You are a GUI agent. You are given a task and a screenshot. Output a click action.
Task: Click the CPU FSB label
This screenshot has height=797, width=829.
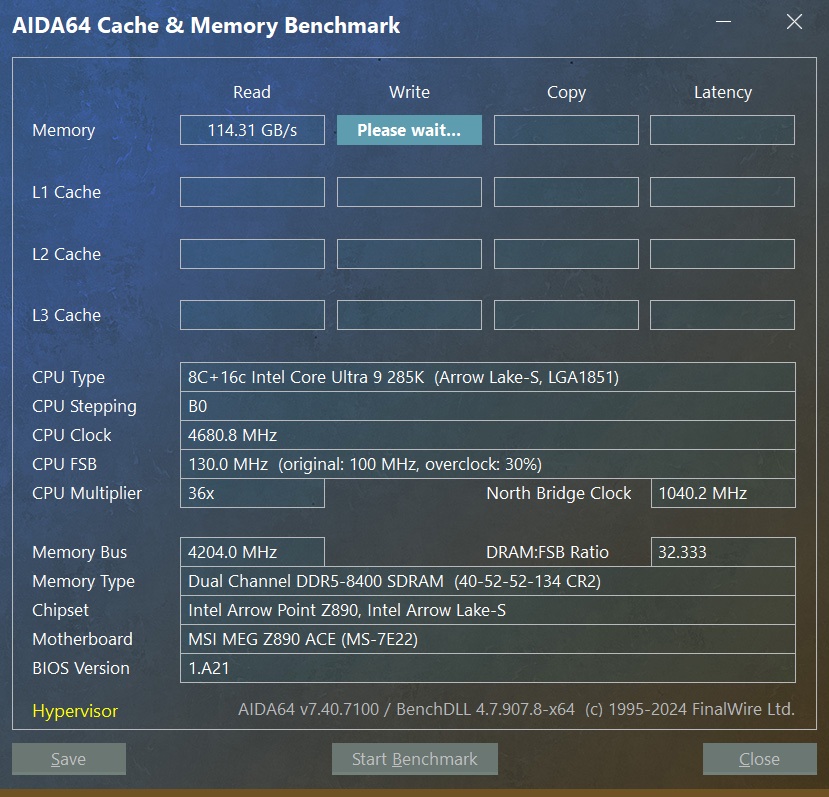click(65, 464)
